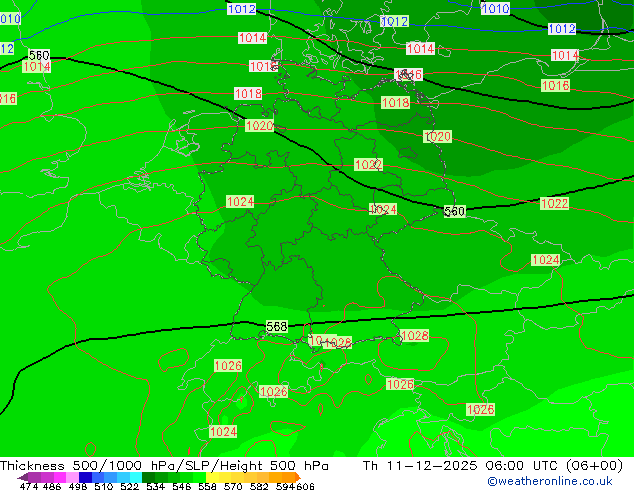Open the weatheronline.co.uk link
The height and width of the screenshot is (490, 634).
click(550, 481)
